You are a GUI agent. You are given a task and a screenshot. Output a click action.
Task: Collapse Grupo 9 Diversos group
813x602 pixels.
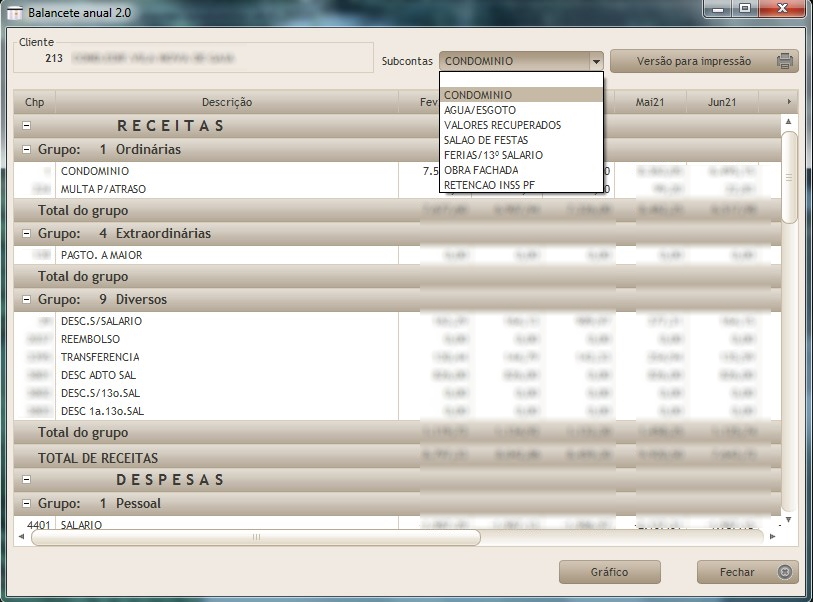(26, 299)
